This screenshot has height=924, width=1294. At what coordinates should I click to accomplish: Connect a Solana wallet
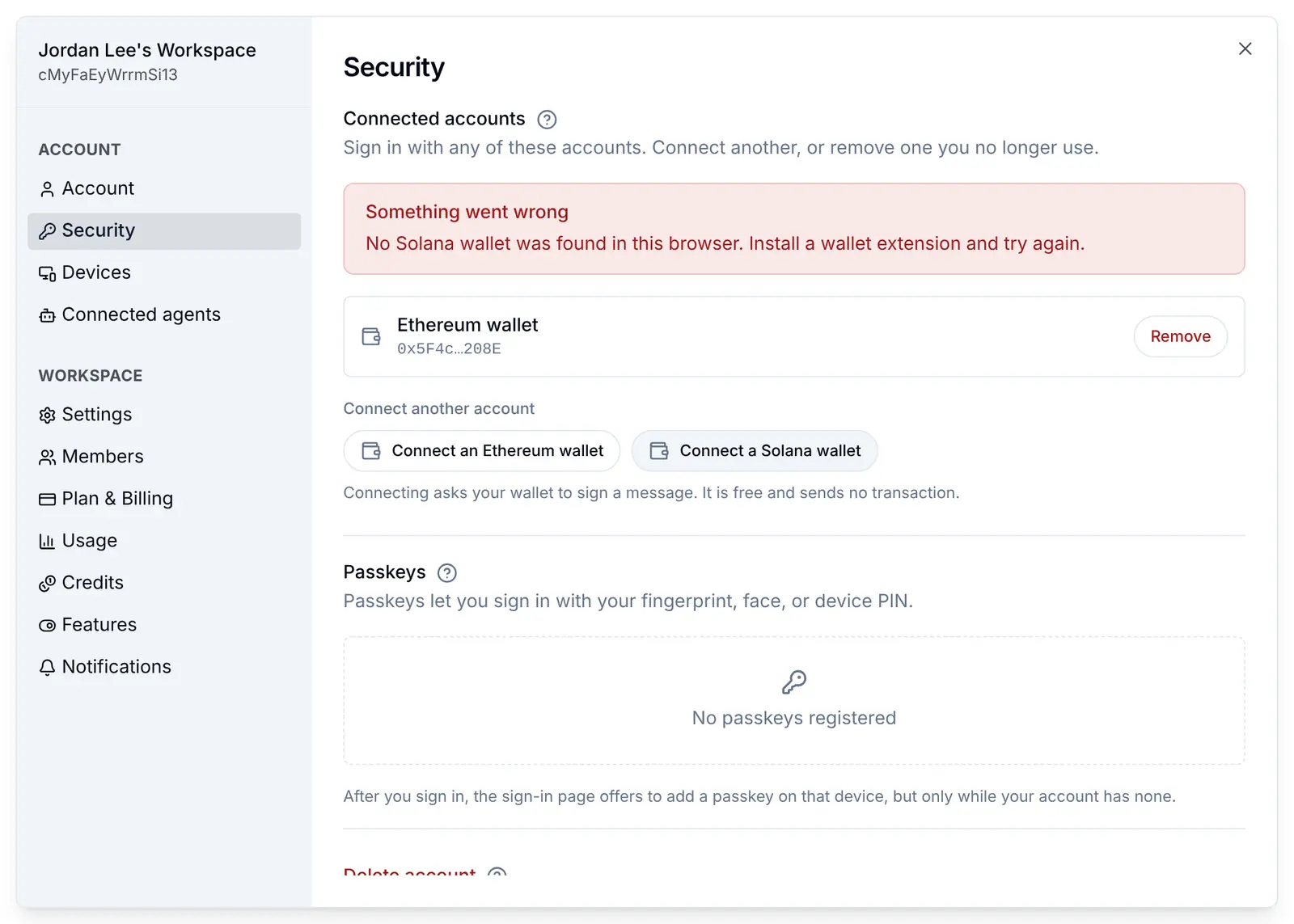755,451
